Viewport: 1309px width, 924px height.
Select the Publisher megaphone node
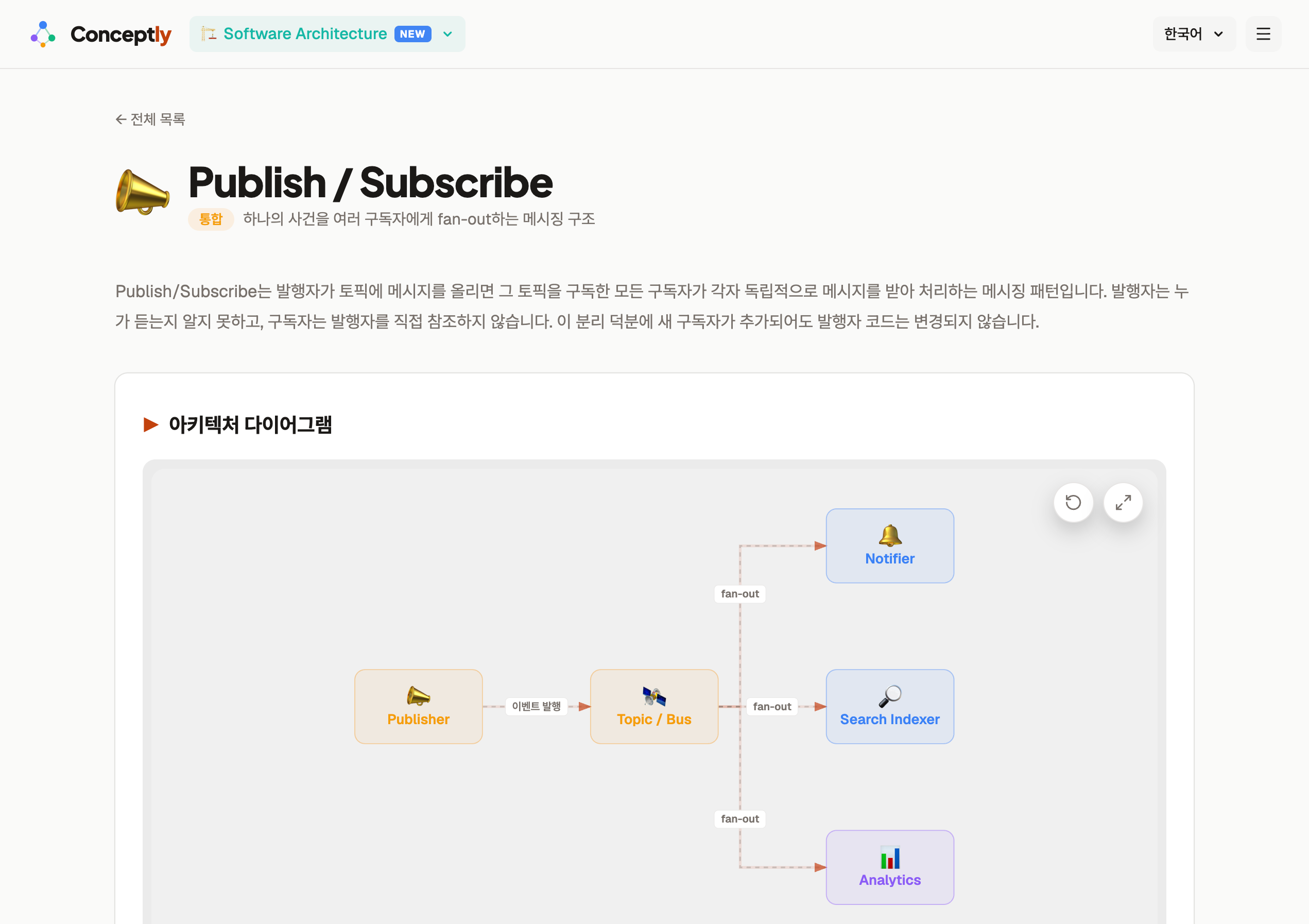[419, 706]
